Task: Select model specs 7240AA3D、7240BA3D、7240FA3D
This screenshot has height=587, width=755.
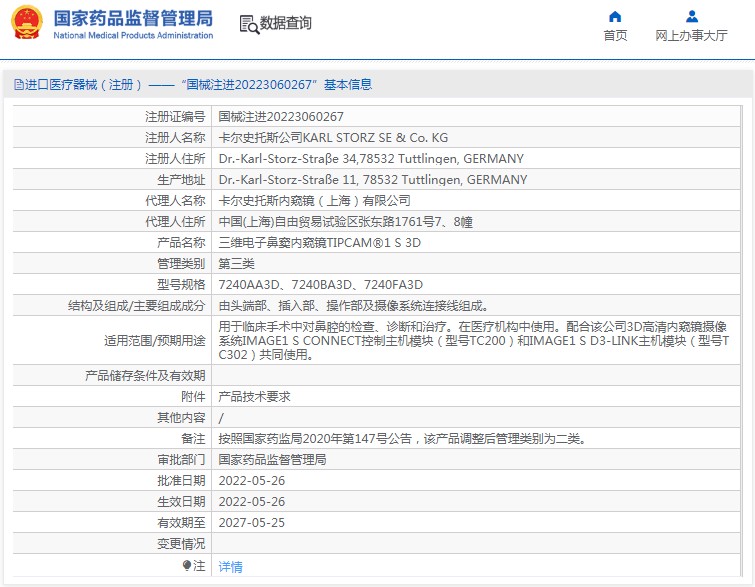Action: (321, 285)
